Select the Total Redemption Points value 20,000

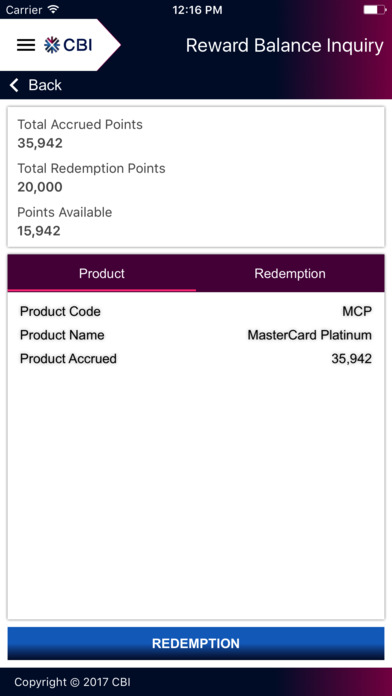tap(40, 187)
